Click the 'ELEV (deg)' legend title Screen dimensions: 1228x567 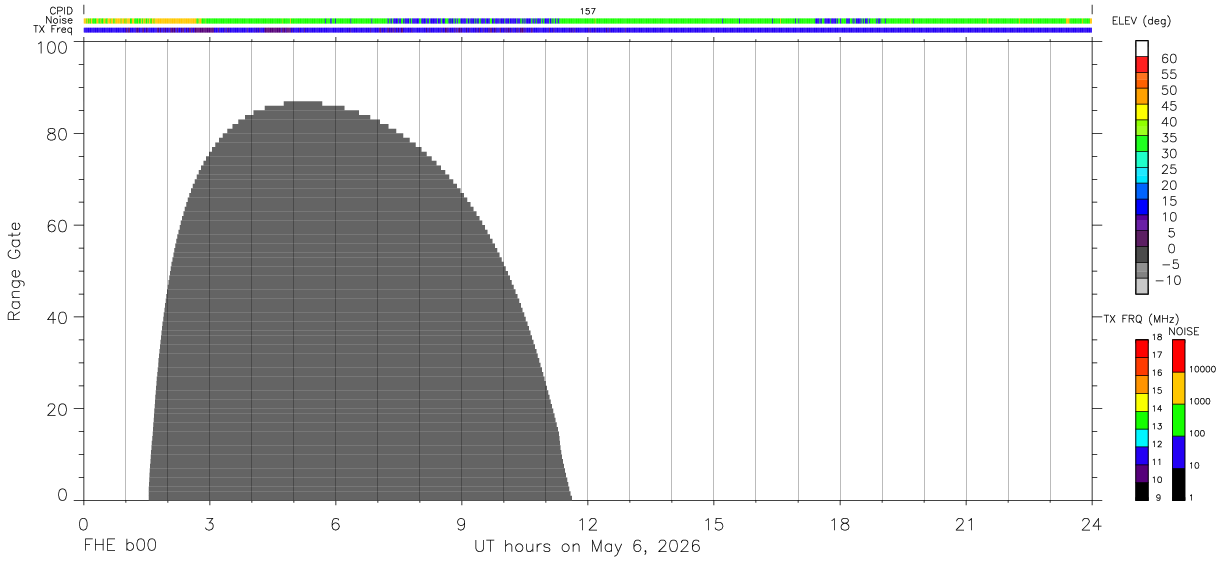[1142, 21]
